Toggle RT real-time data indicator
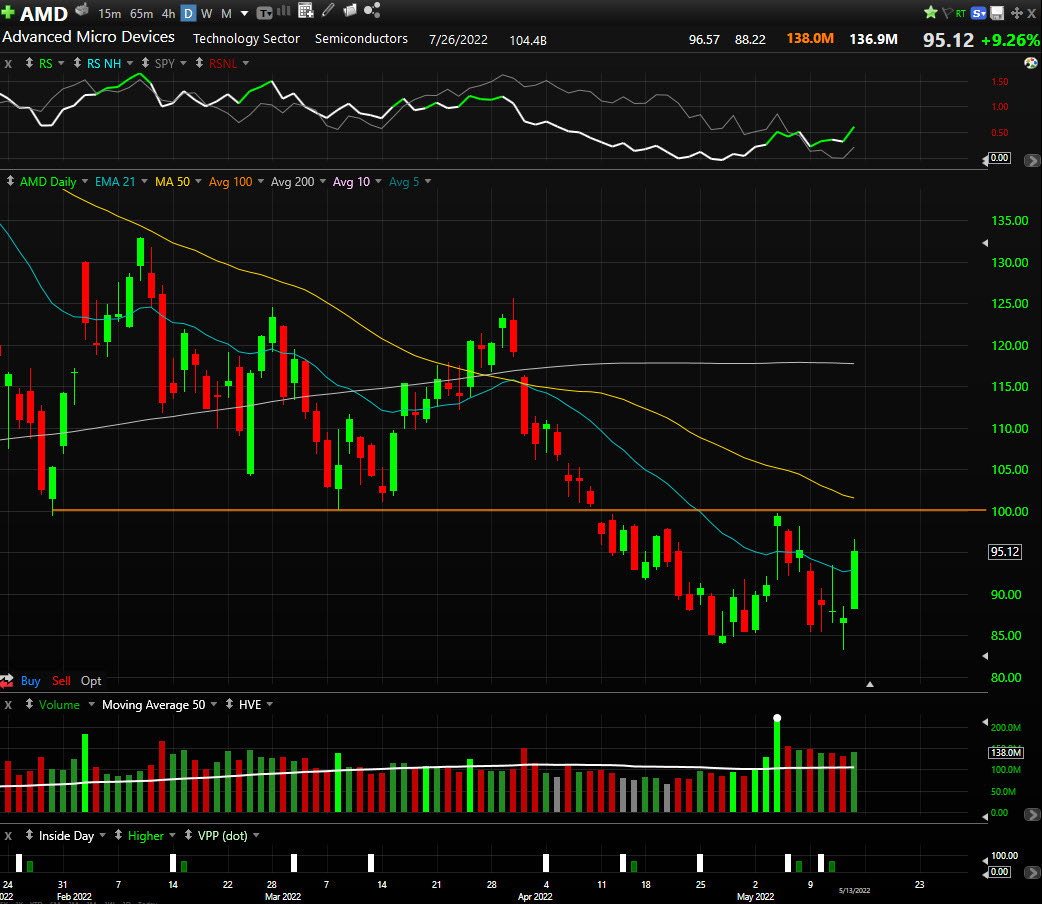 [960, 13]
